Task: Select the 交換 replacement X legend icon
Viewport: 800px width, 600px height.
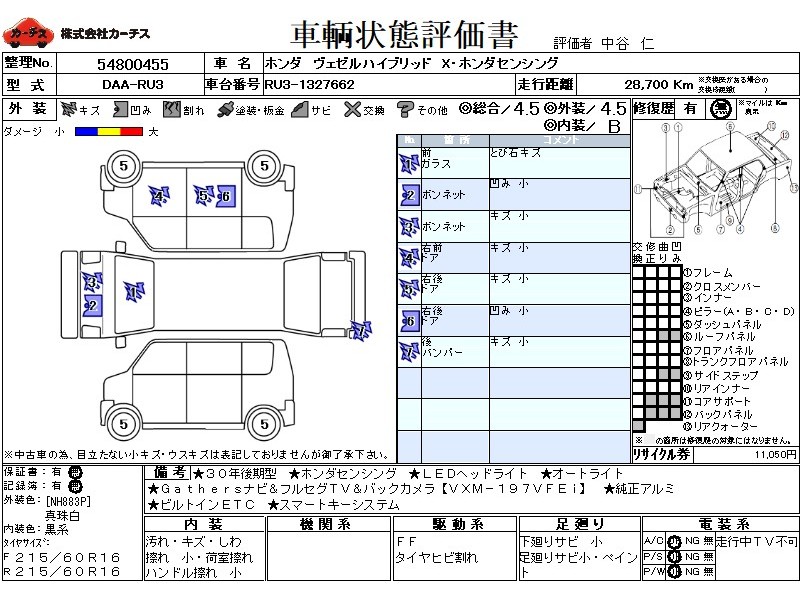Action: coord(352,109)
